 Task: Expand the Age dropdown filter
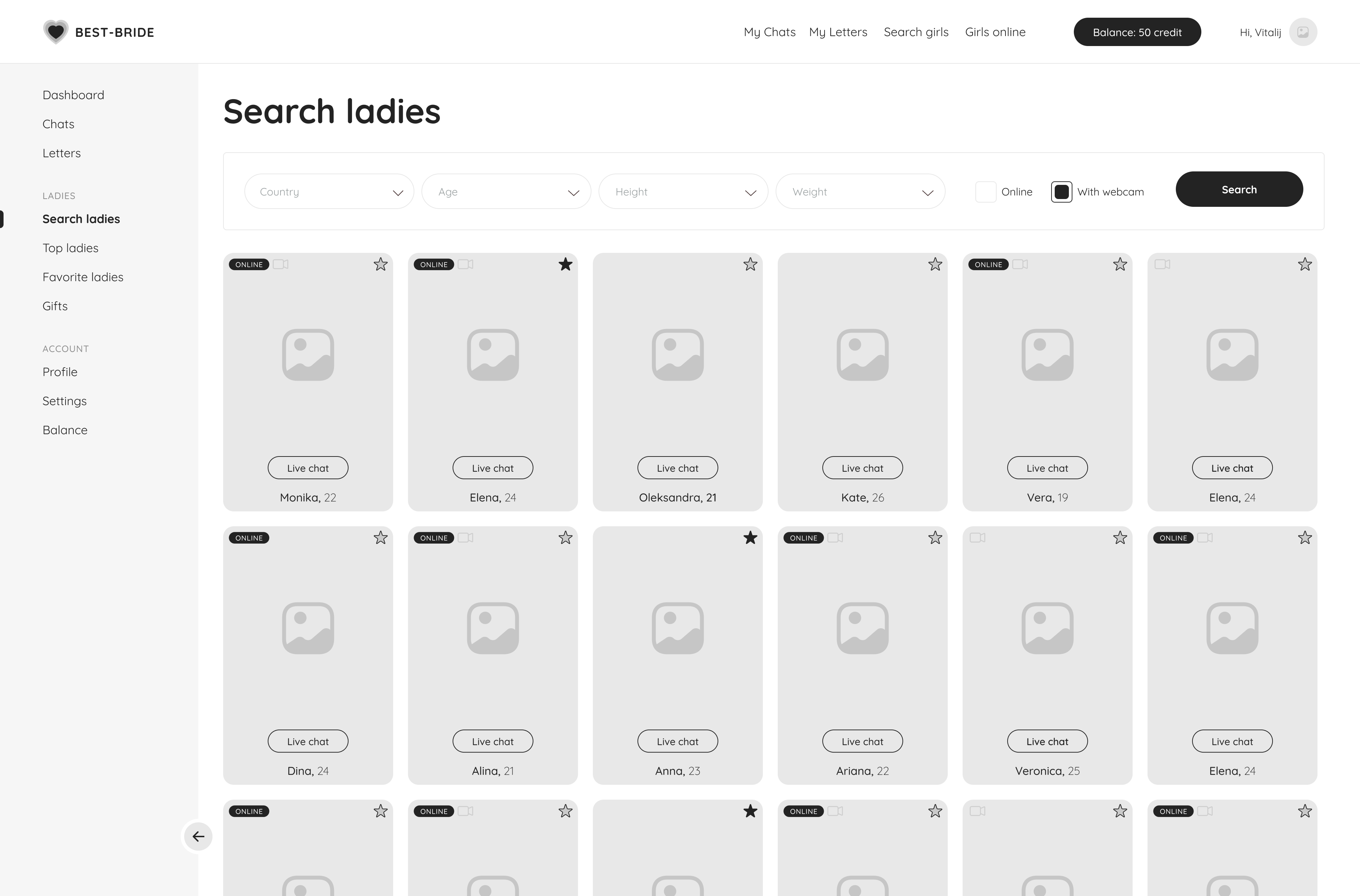click(506, 192)
